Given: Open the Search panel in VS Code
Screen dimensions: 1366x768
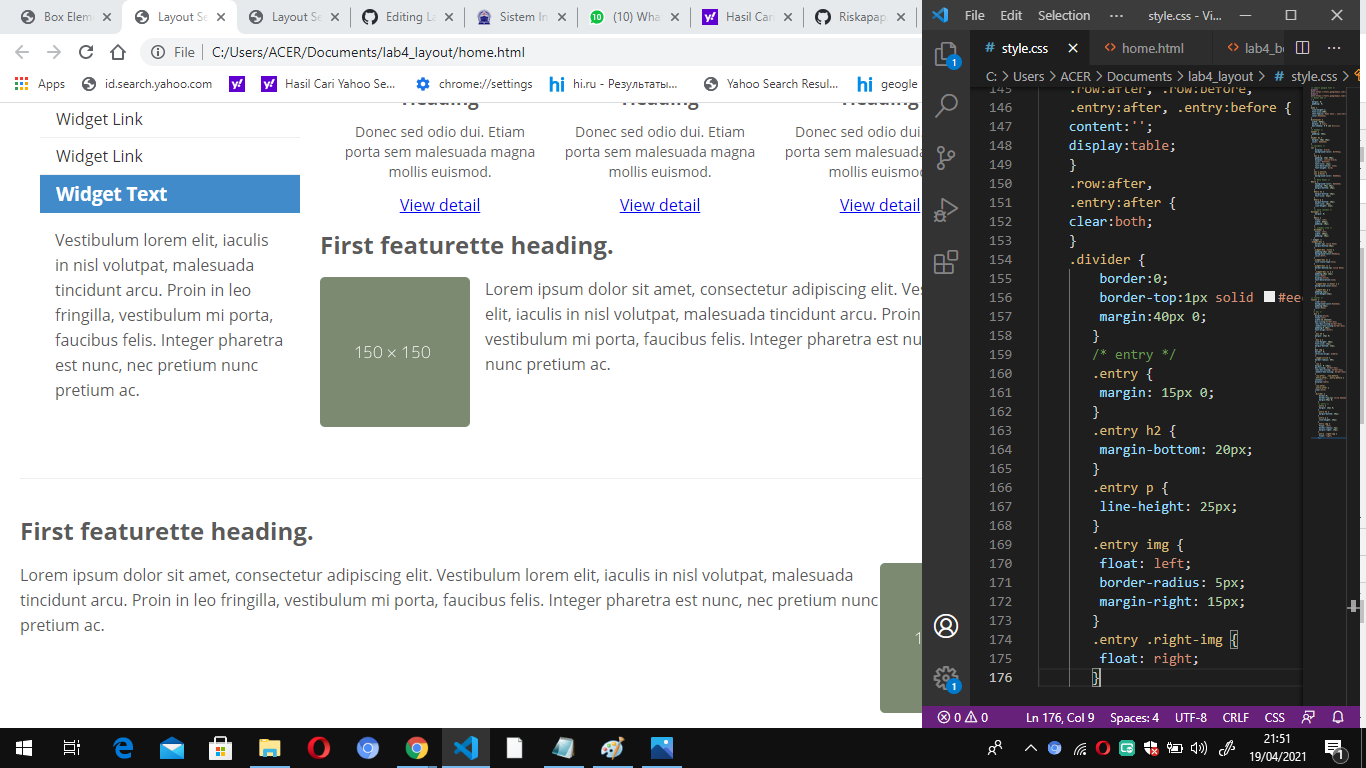Looking at the screenshot, I should click(x=946, y=105).
